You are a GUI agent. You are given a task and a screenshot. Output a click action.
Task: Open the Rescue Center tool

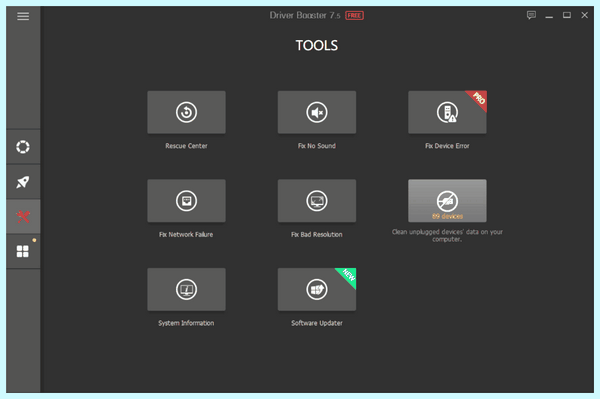point(186,112)
